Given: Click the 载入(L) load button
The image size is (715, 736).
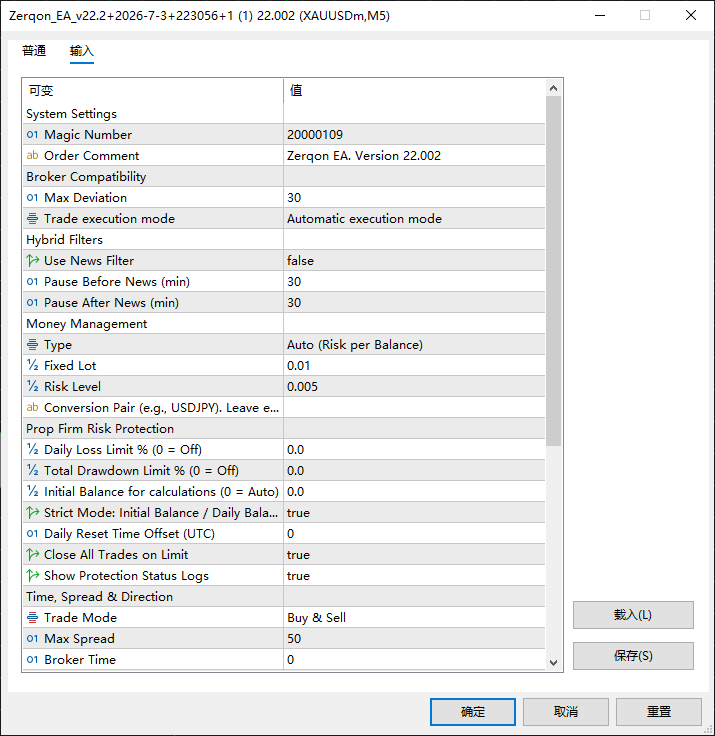Looking at the screenshot, I should (633, 615).
